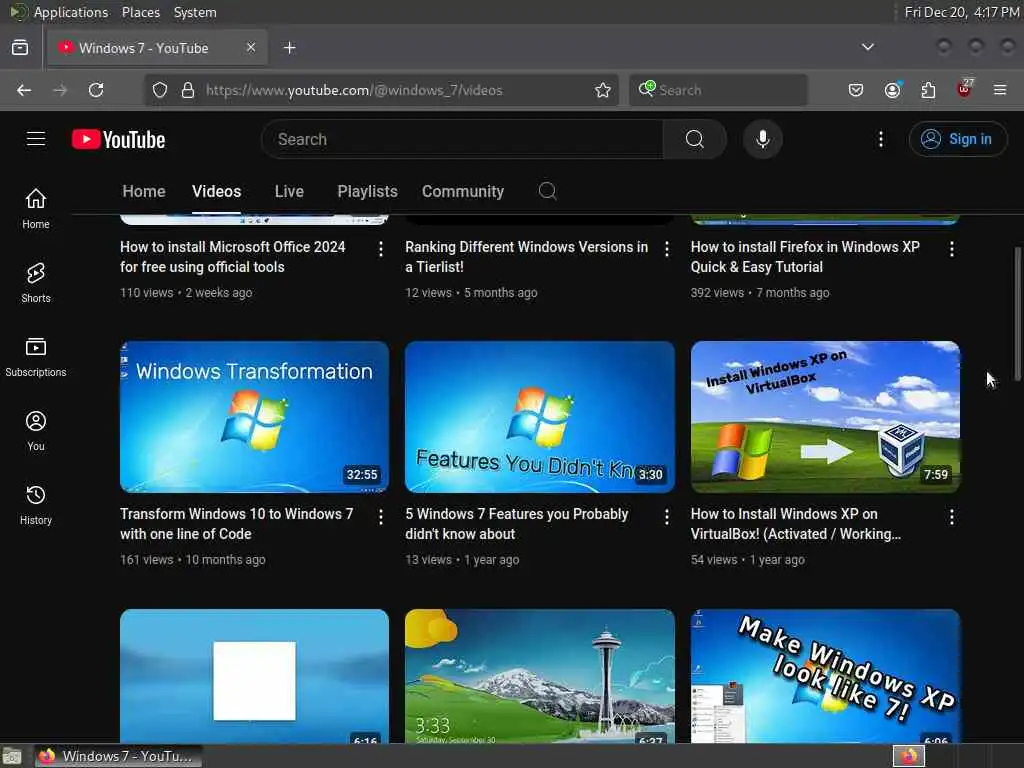Save page to Pocket icon
The height and width of the screenshot is (768, 1024).
(856, 90)
